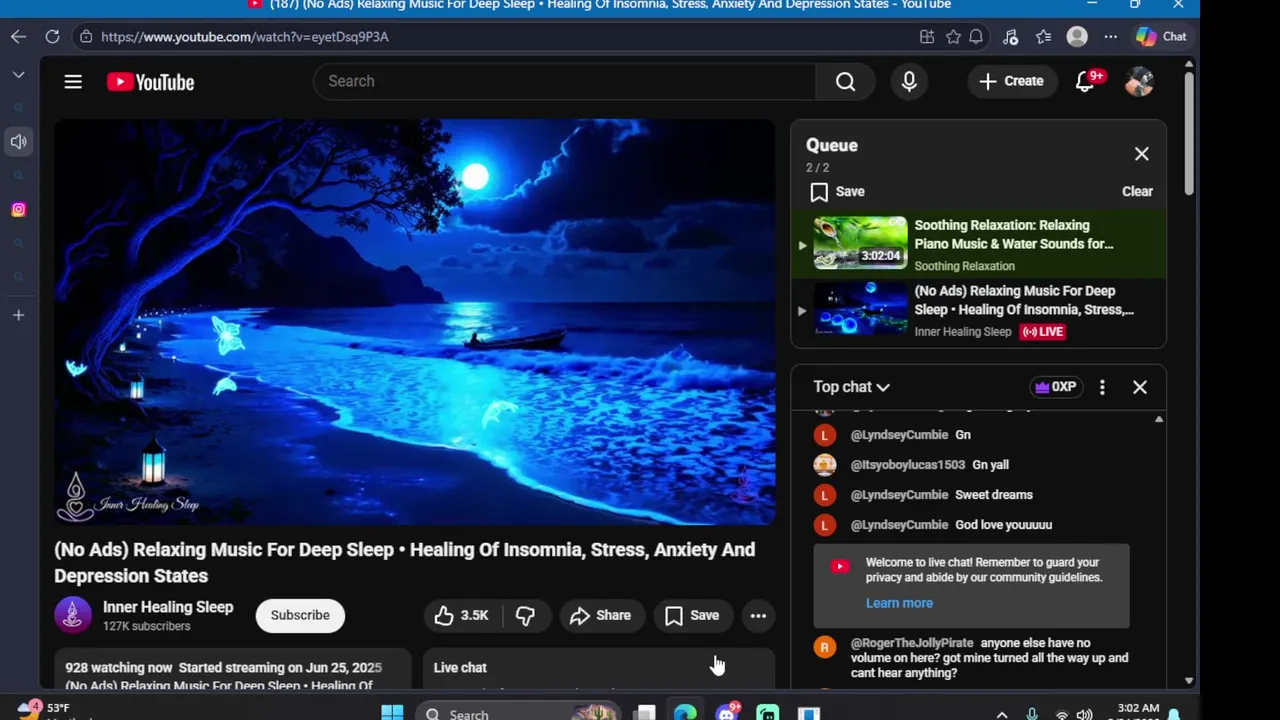The height and width of the screenshot is (720, 1280).
Task: Open browser Settings and more menu
Action: click(1110, 37)
